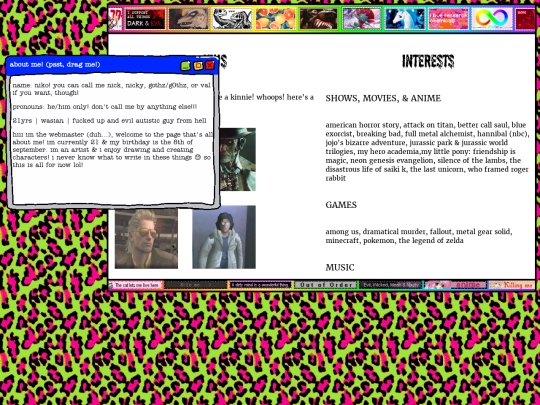Close the about me window with red X
Viewport: 540px width, 405px height.
pos(210,65)
